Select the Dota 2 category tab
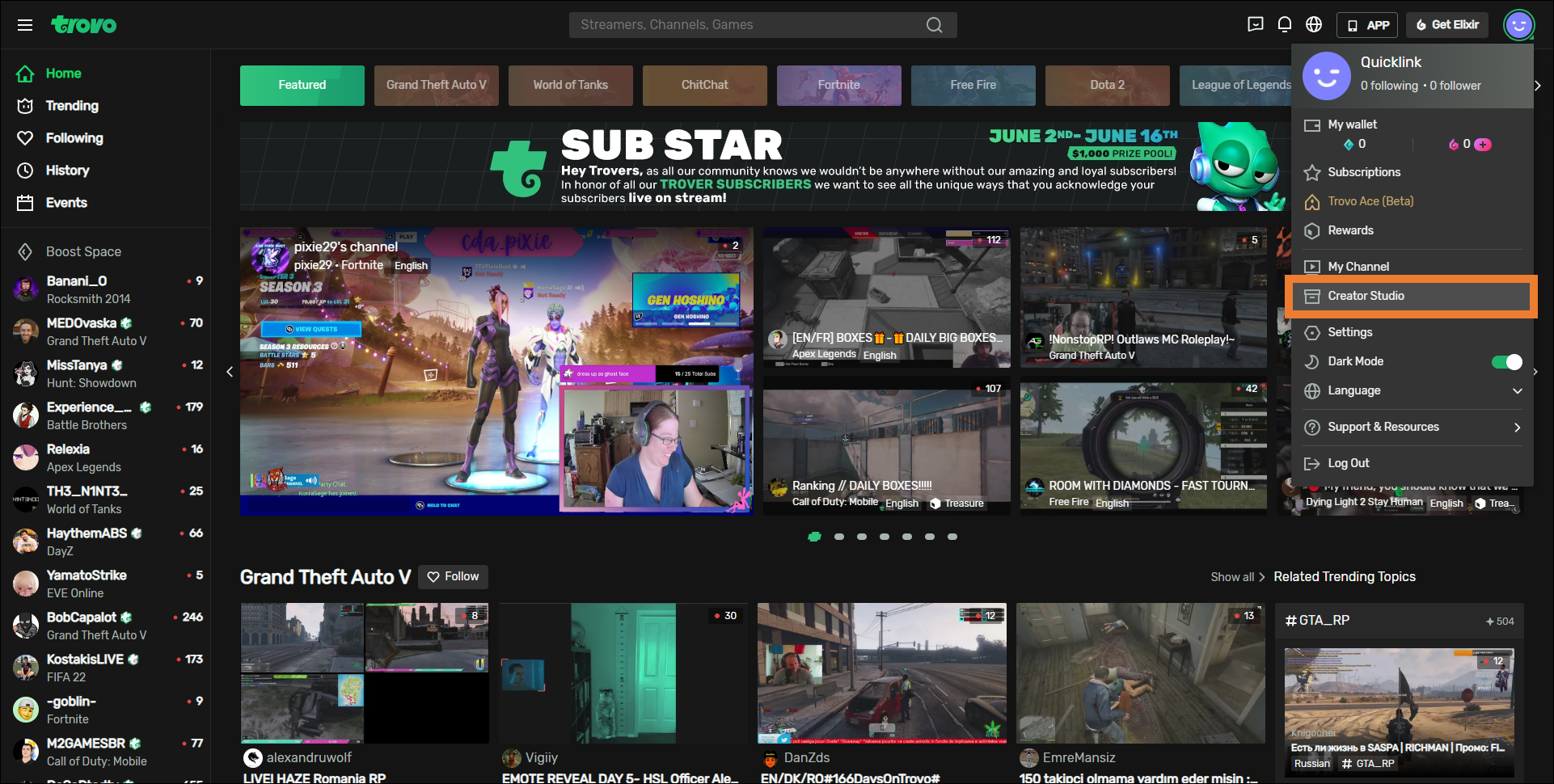The width and height of the screenshot is (1554, 784). [x=1108, y=86]
